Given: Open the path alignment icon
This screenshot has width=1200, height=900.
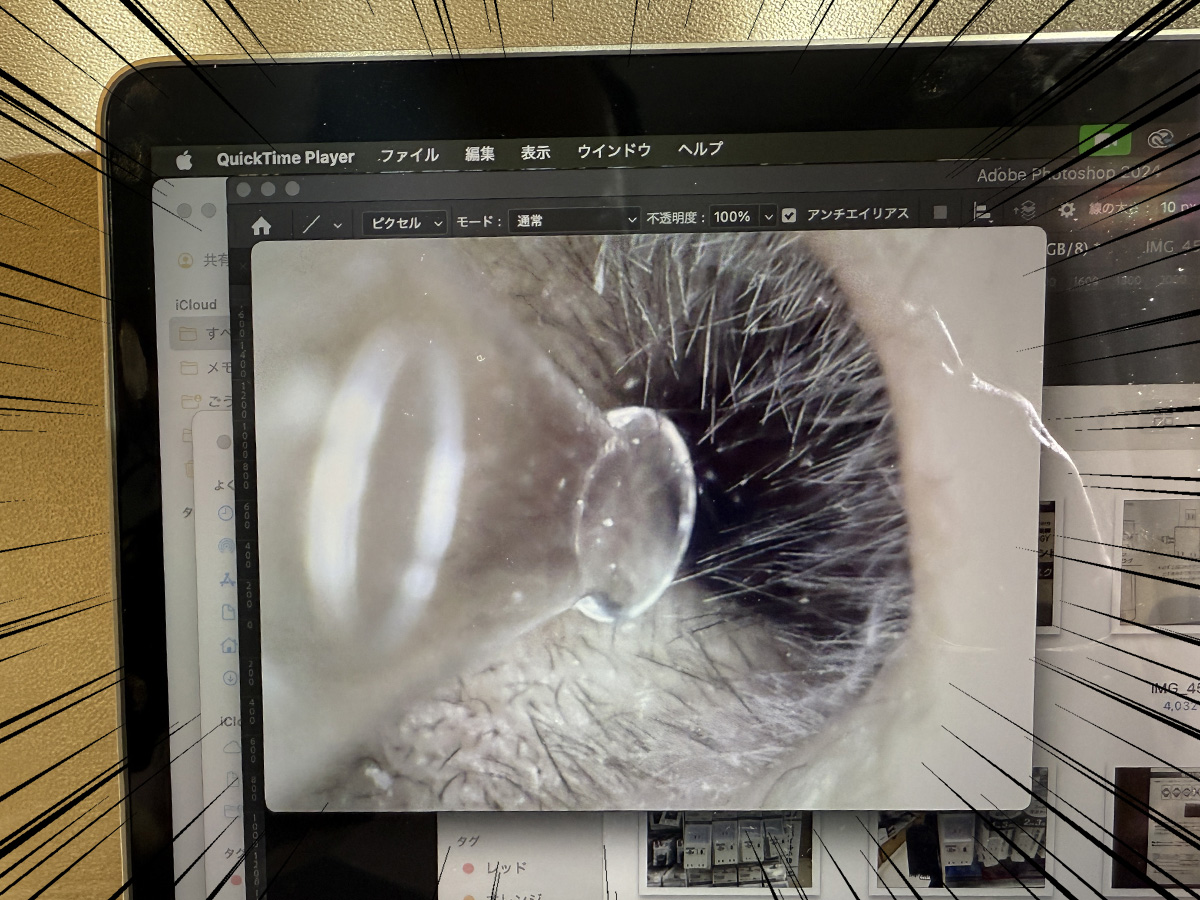Looking at the screenshot, I should (x=982, y=212).
